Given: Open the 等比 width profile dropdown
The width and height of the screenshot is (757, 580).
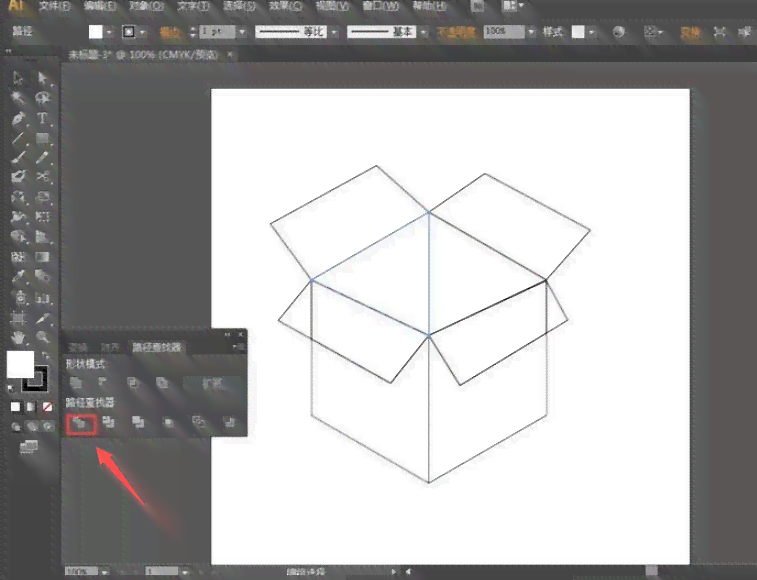Looking at the screenshot, I should pos(335,32).
